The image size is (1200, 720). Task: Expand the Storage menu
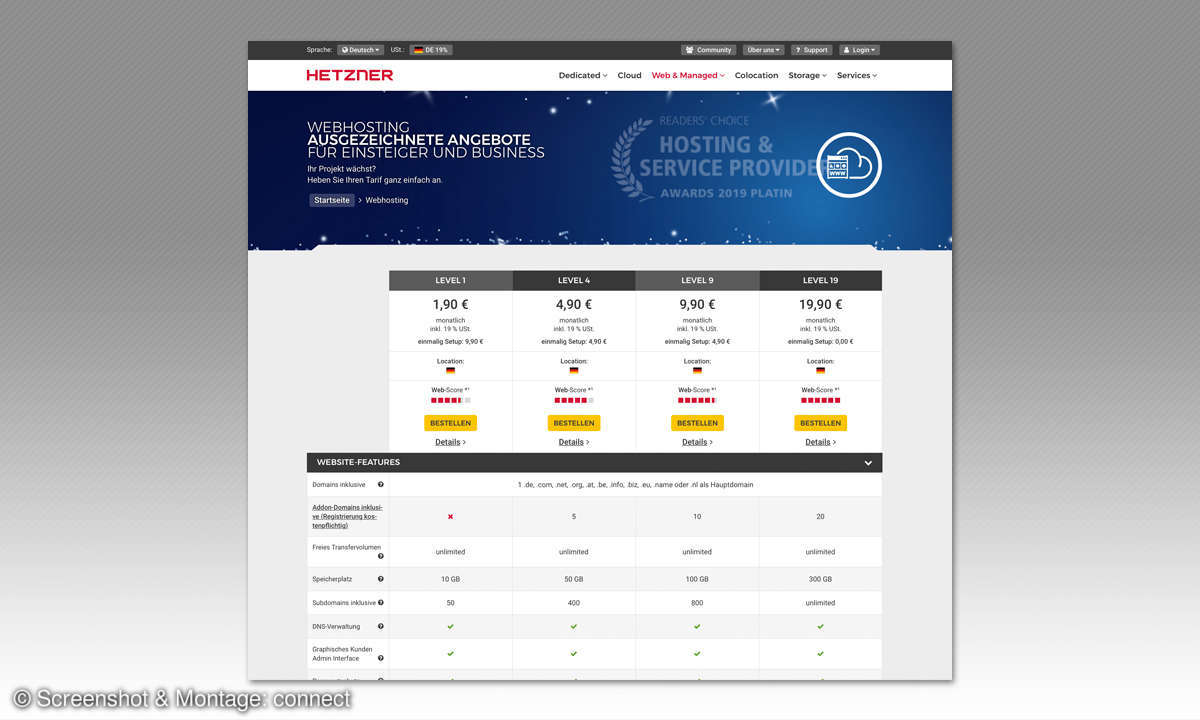click(x=807, y=75)
